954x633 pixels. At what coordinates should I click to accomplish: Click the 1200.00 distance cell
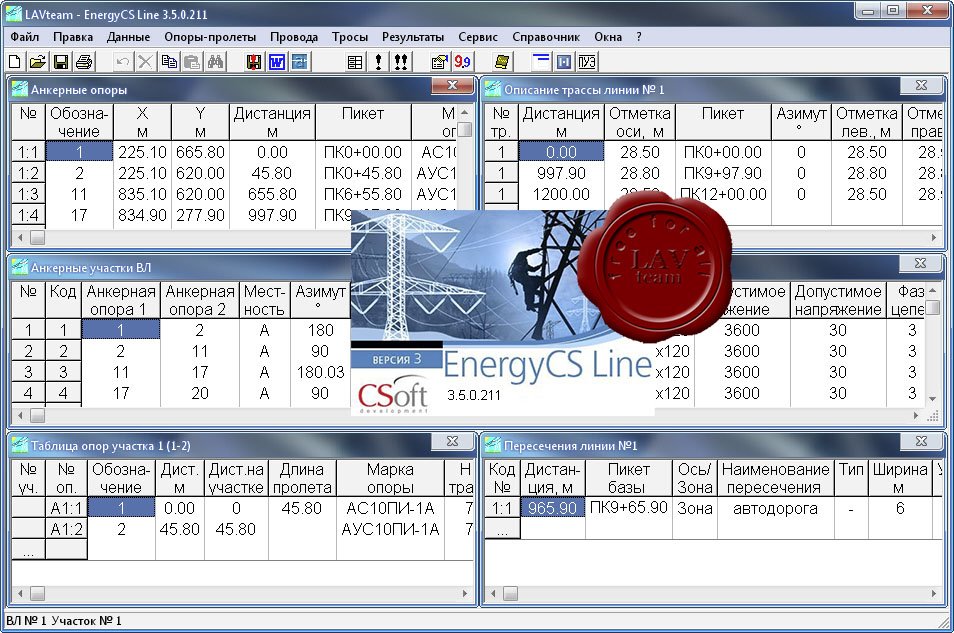coord(561,195)
